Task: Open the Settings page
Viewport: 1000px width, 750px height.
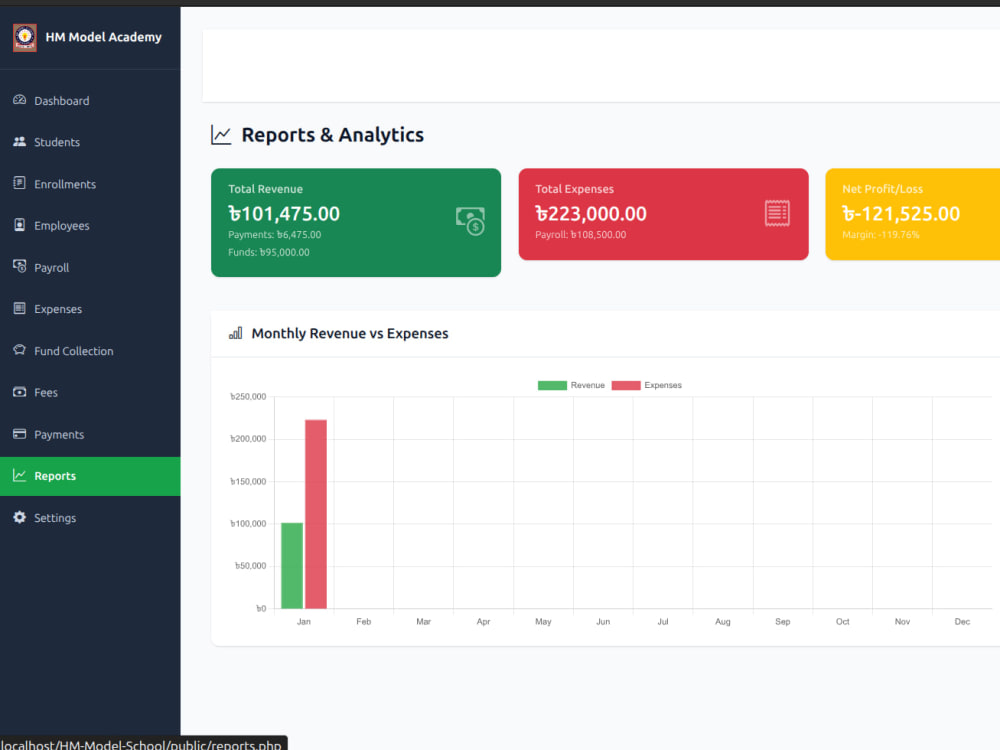Action: (x=90, y=518)
